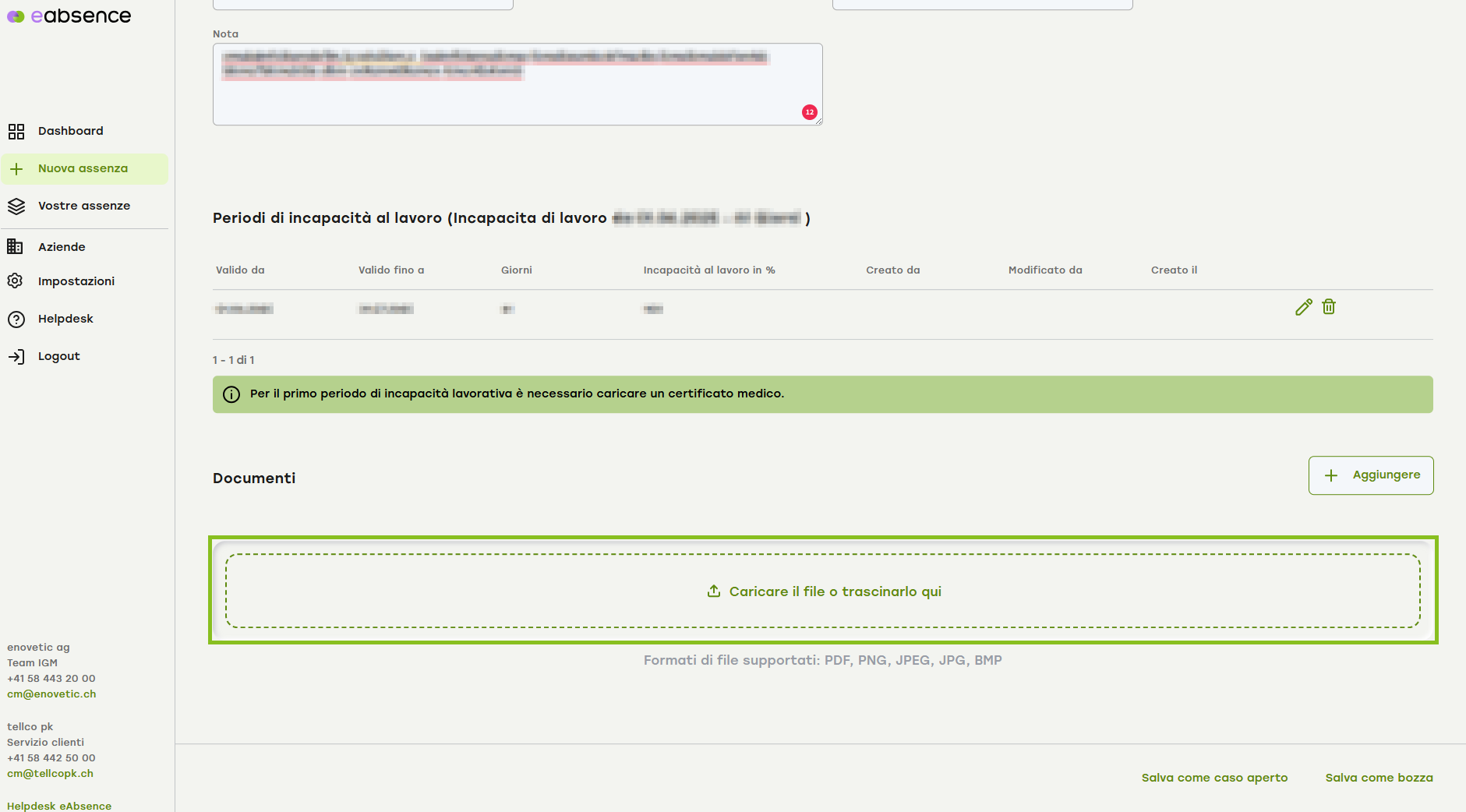
Task: Delete the incapacity period with trash icon
Action: (1329, 307)
